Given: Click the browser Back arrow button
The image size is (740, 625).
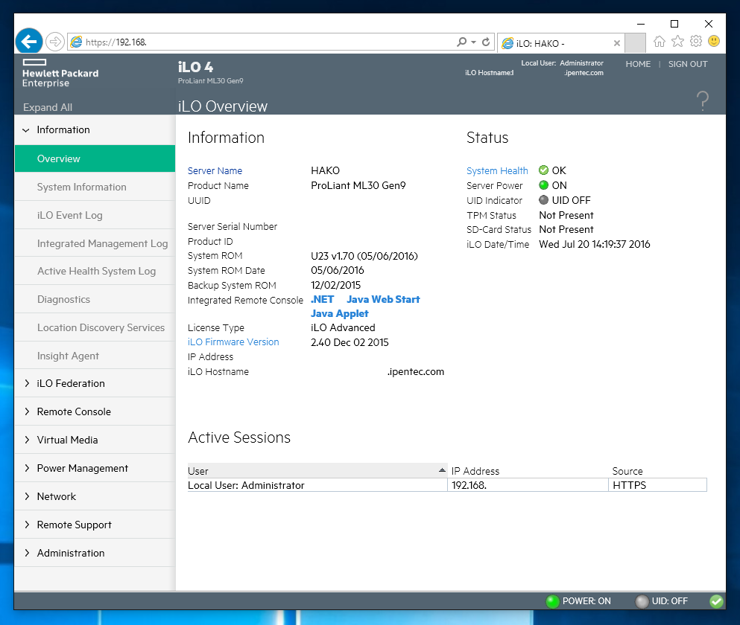Looking at the screenshot, I should [x=29, y=42].
